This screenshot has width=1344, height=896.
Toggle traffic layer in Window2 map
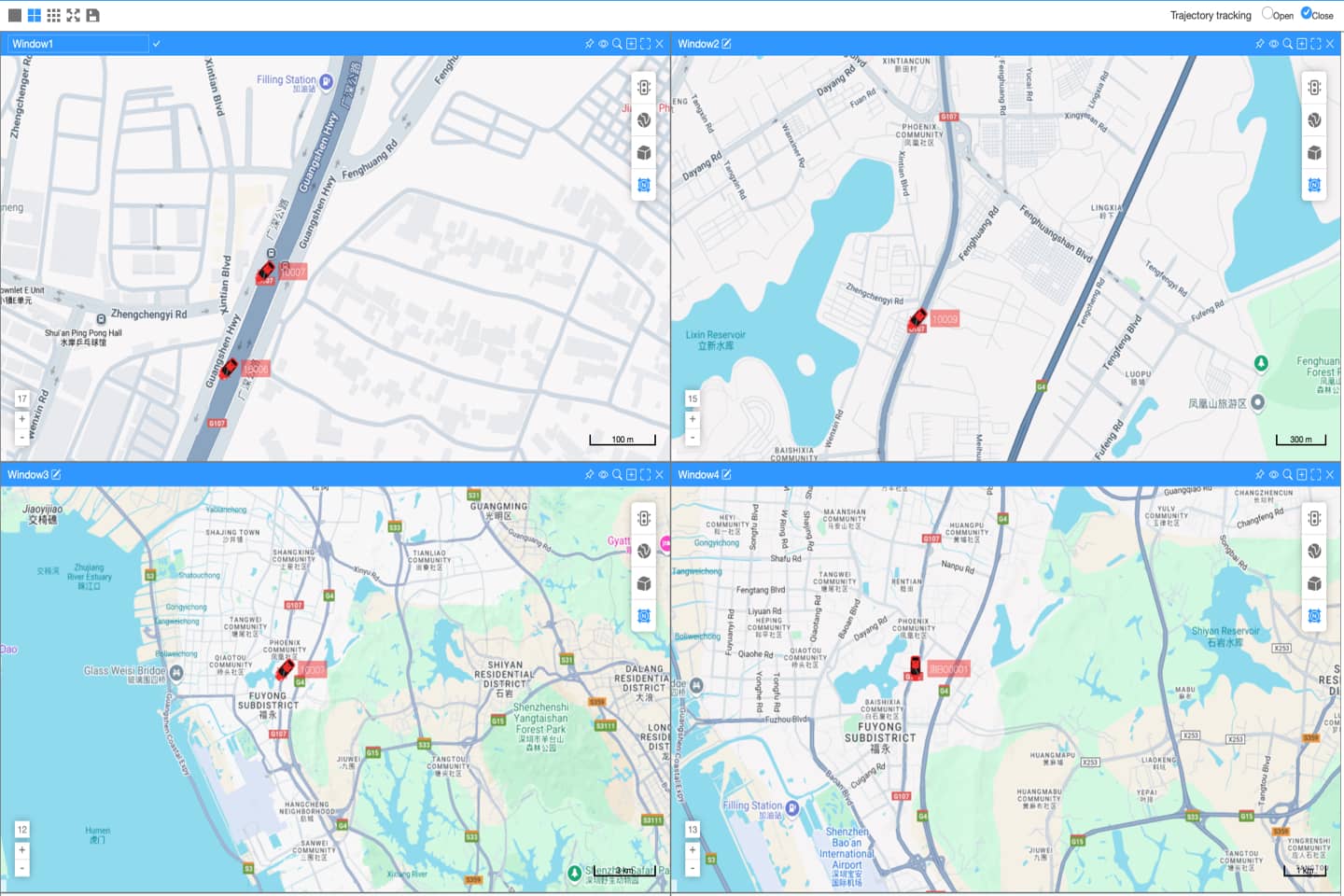[x=1314, y=88]
